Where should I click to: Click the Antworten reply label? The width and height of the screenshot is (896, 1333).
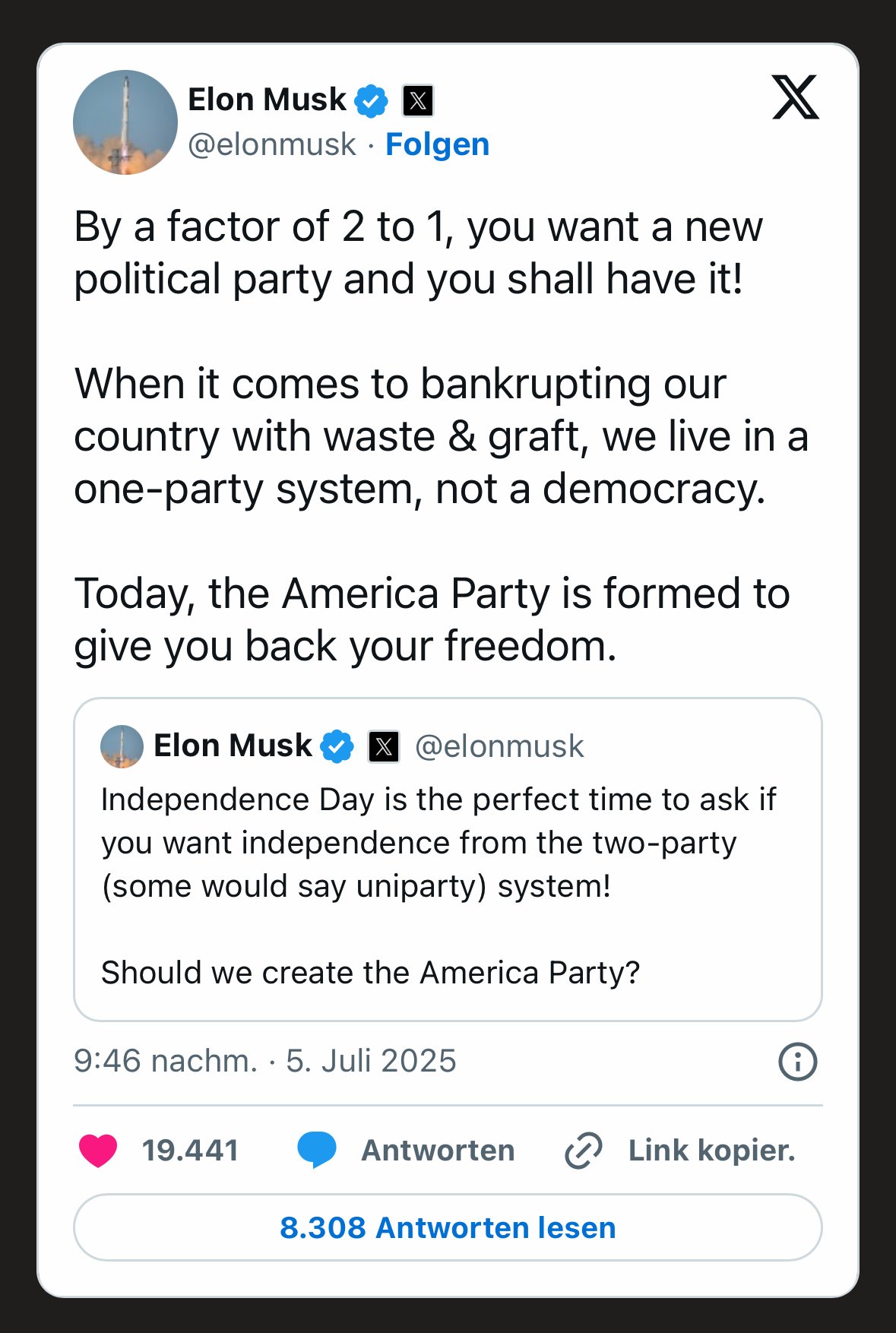click(x=438, y=1150)
